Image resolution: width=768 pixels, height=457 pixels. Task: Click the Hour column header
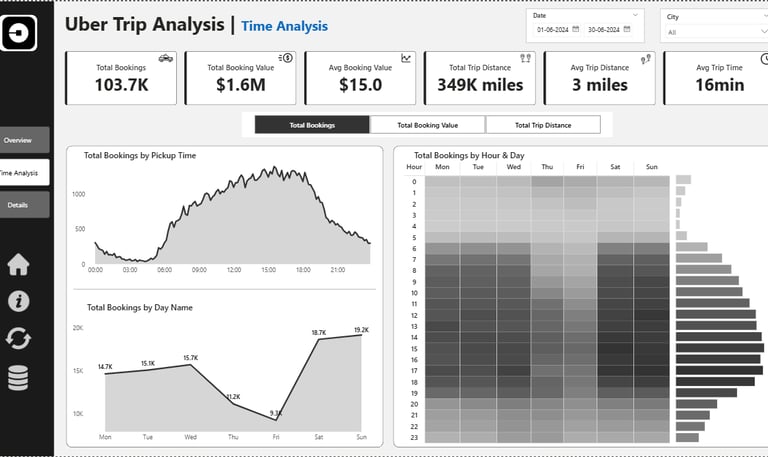click(414, 167)
